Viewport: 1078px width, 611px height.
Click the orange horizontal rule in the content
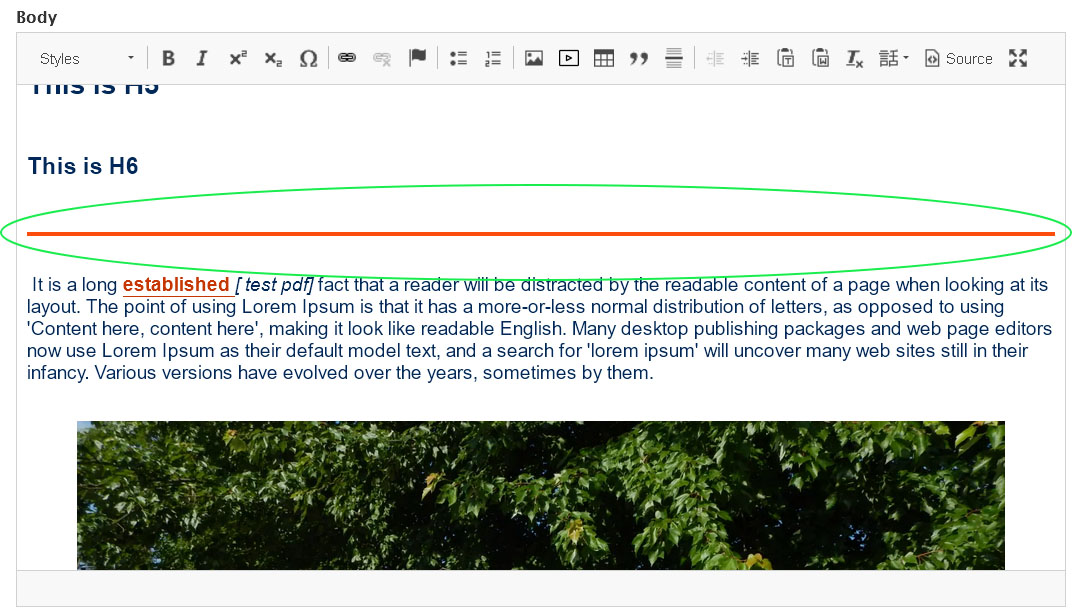[x=540, y=234]
